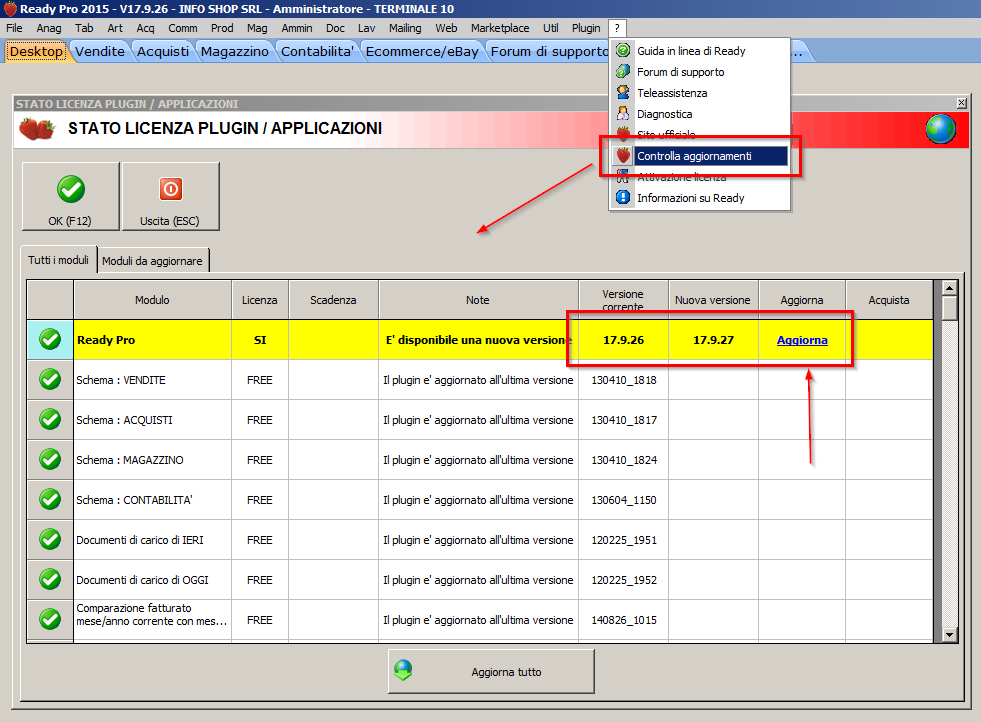Open the Ammin menu
Image resolution: width=981 pixels, height=722 pixels.
pos(297,28)
